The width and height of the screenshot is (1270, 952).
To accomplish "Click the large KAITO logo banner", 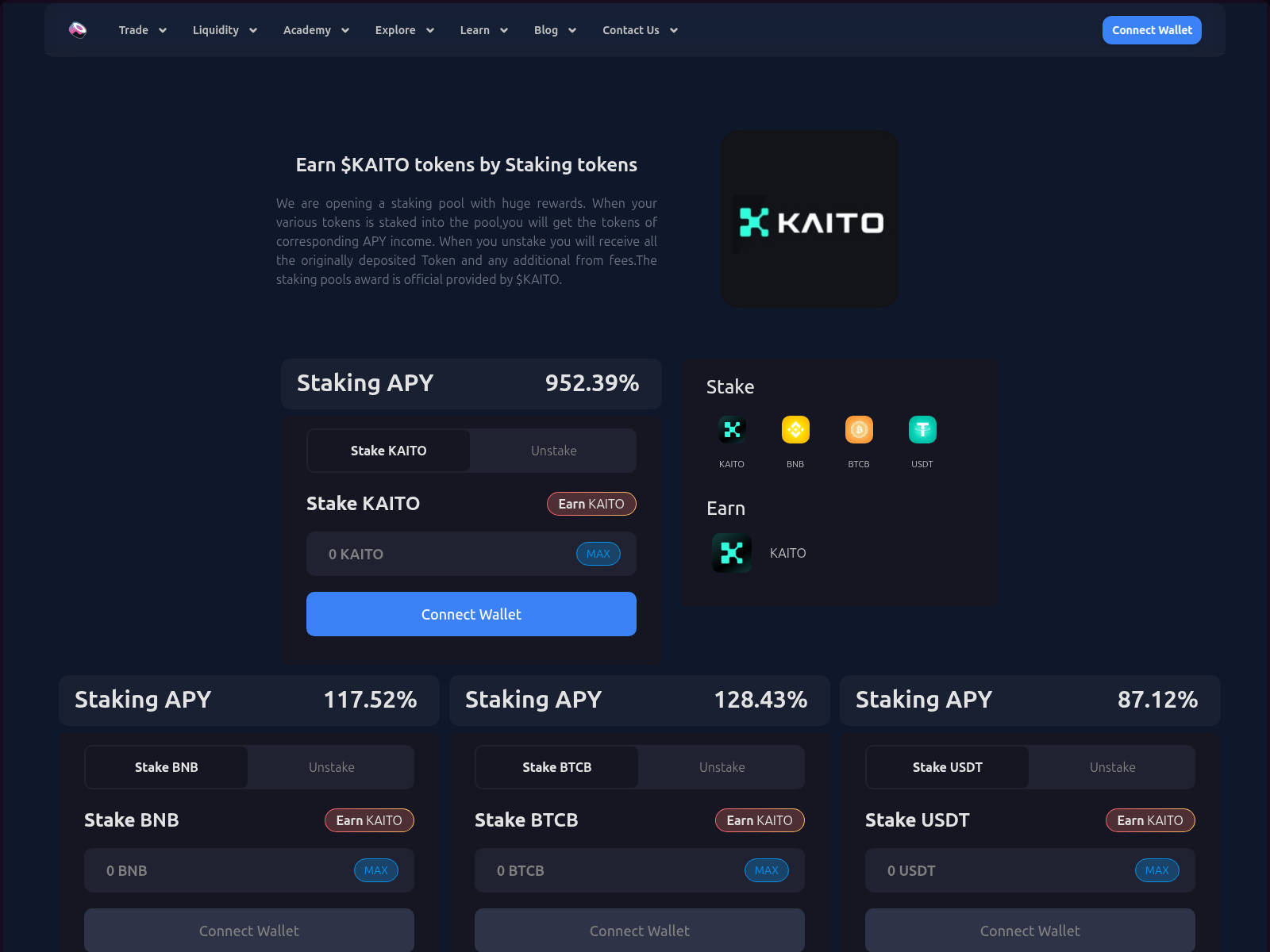I will pyautogui.click(x=810, y=219).
